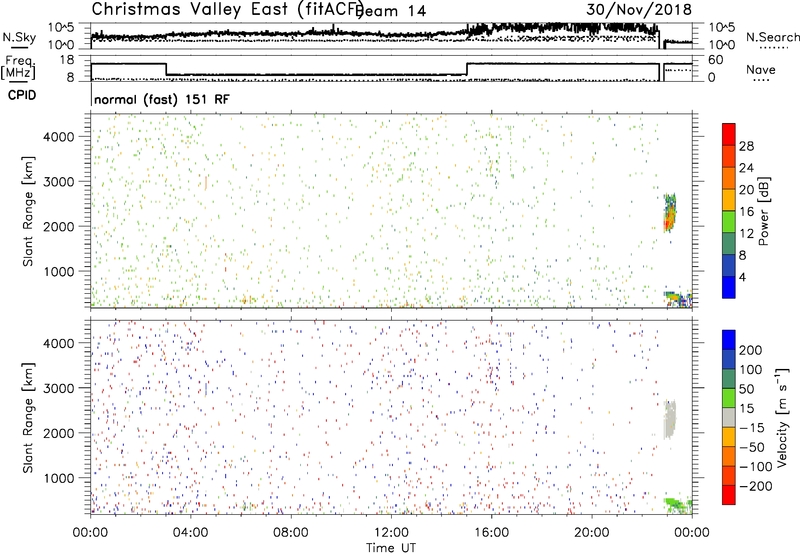Click the left '10^5' noise axis value

pyautogui.click(x=61, y=27)
